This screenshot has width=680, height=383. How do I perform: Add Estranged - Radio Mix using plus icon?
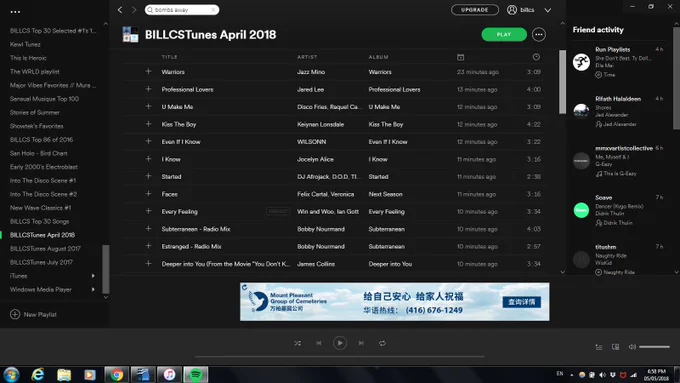coord(148,246)
